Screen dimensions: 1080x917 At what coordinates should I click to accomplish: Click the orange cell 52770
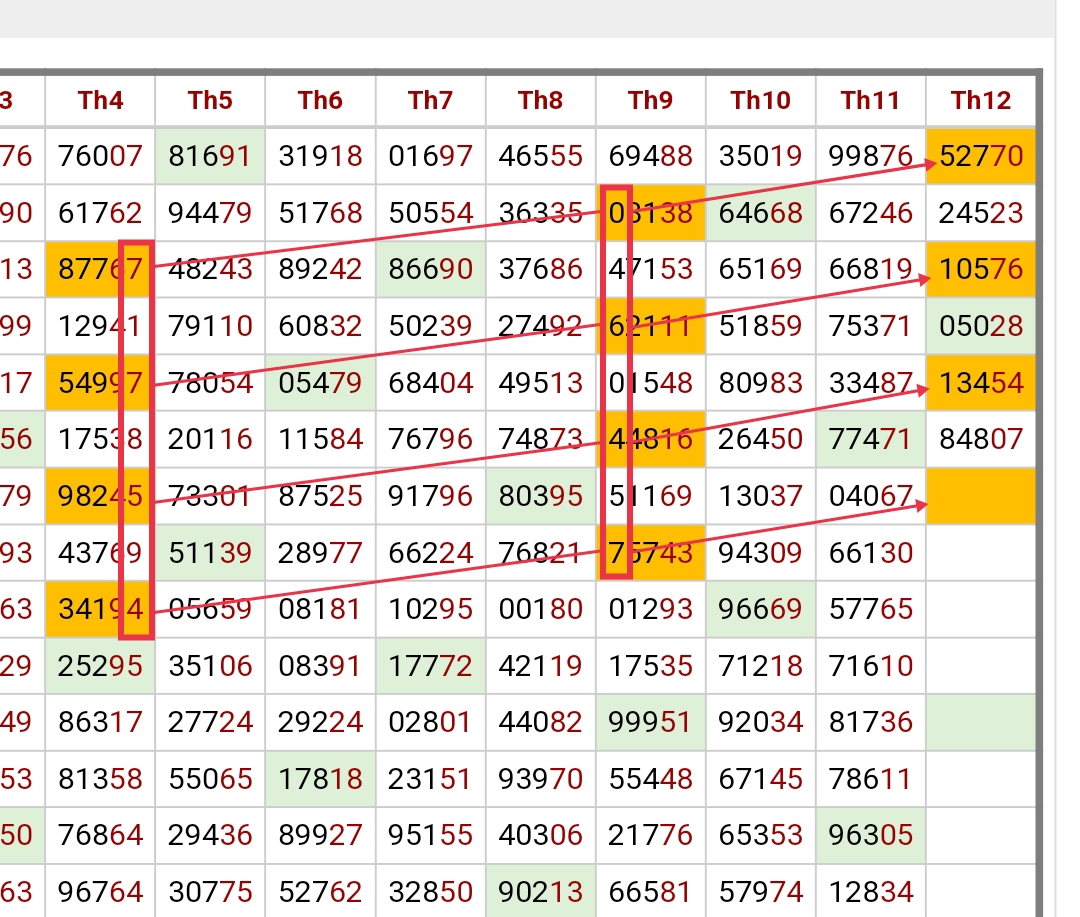pos(982,156)
